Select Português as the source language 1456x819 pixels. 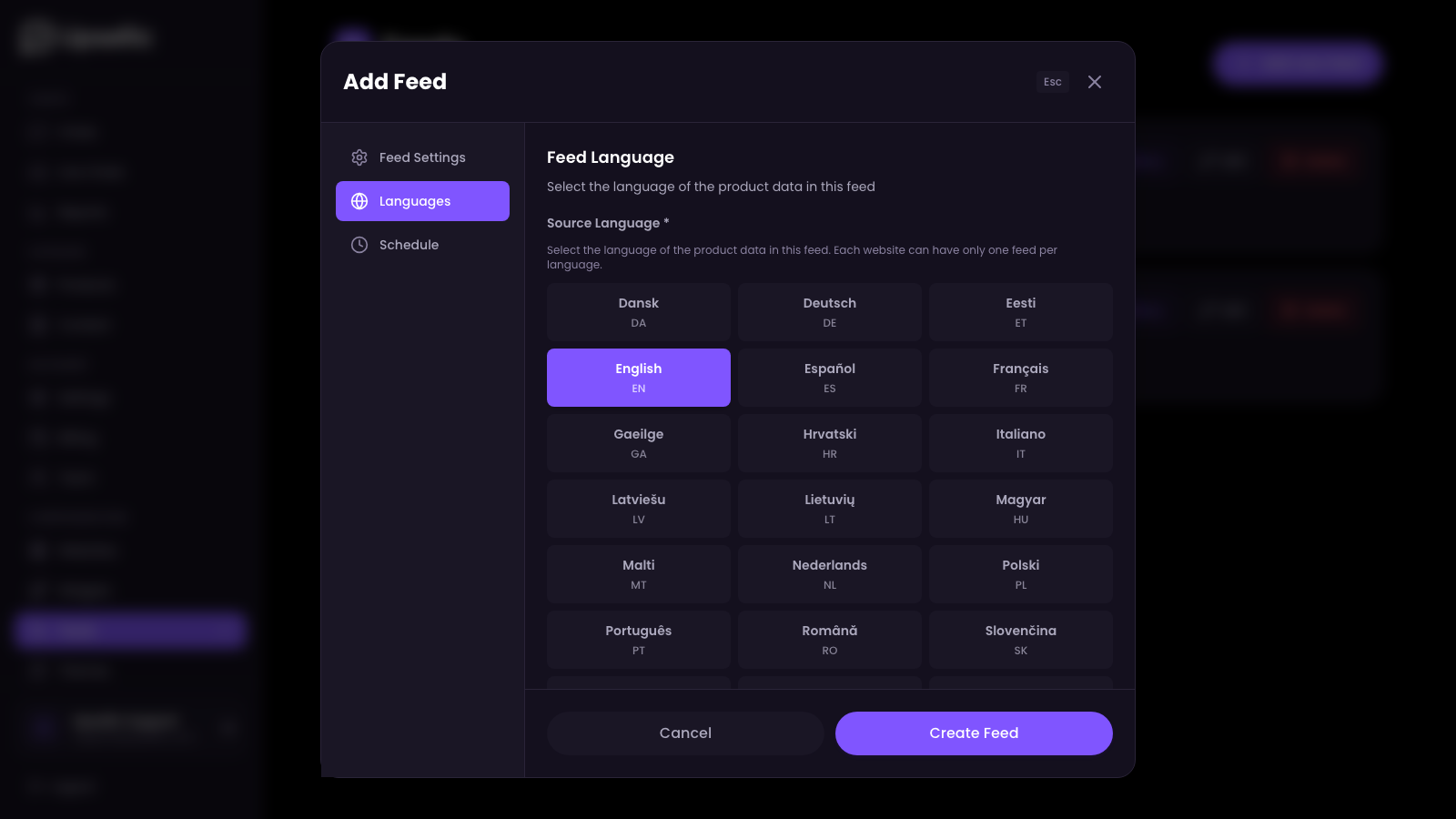point(638,639)
